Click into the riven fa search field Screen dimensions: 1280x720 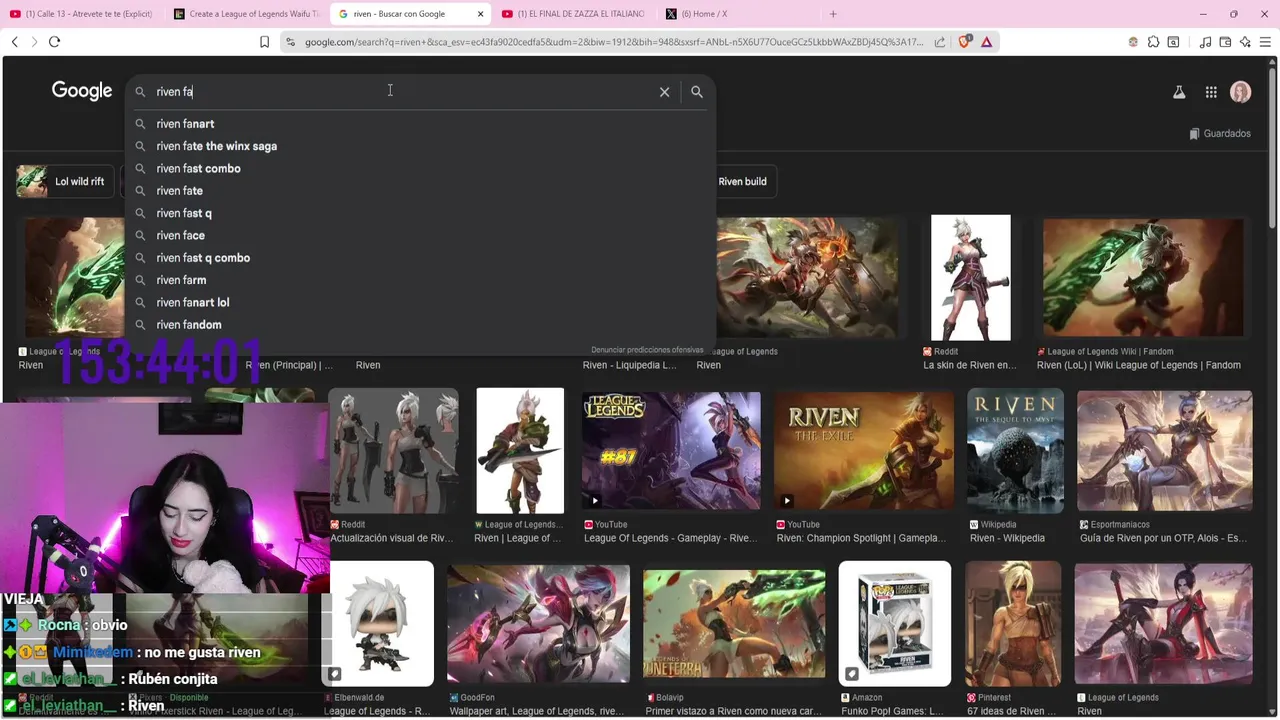[400, 92]
